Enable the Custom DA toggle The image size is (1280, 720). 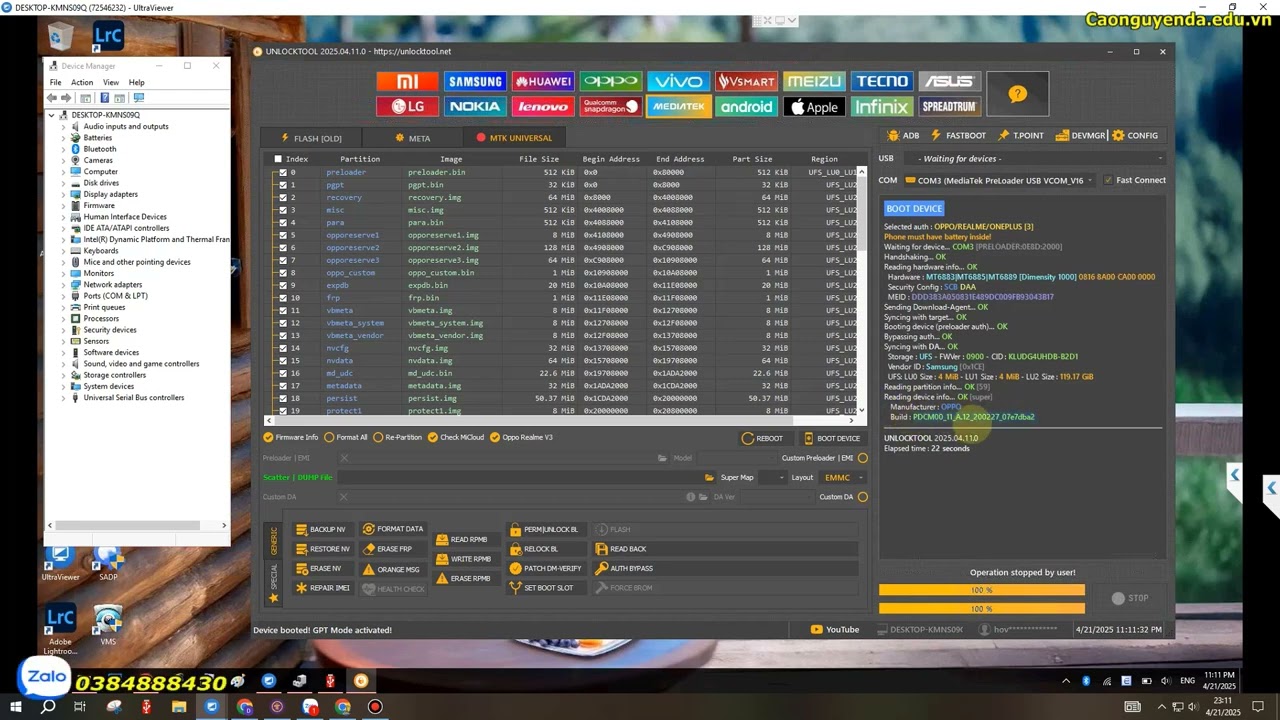point(863,497)
